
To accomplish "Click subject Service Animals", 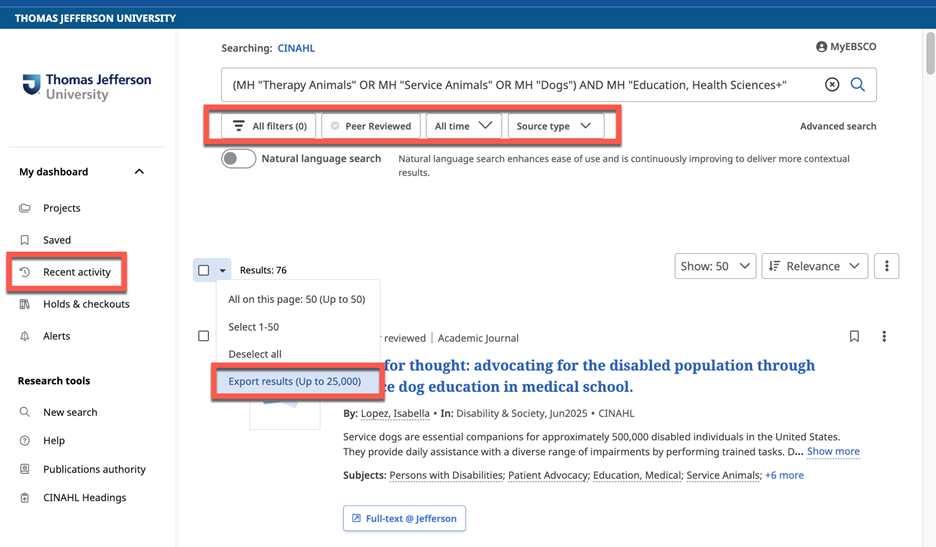I will [x=723, y=475].
